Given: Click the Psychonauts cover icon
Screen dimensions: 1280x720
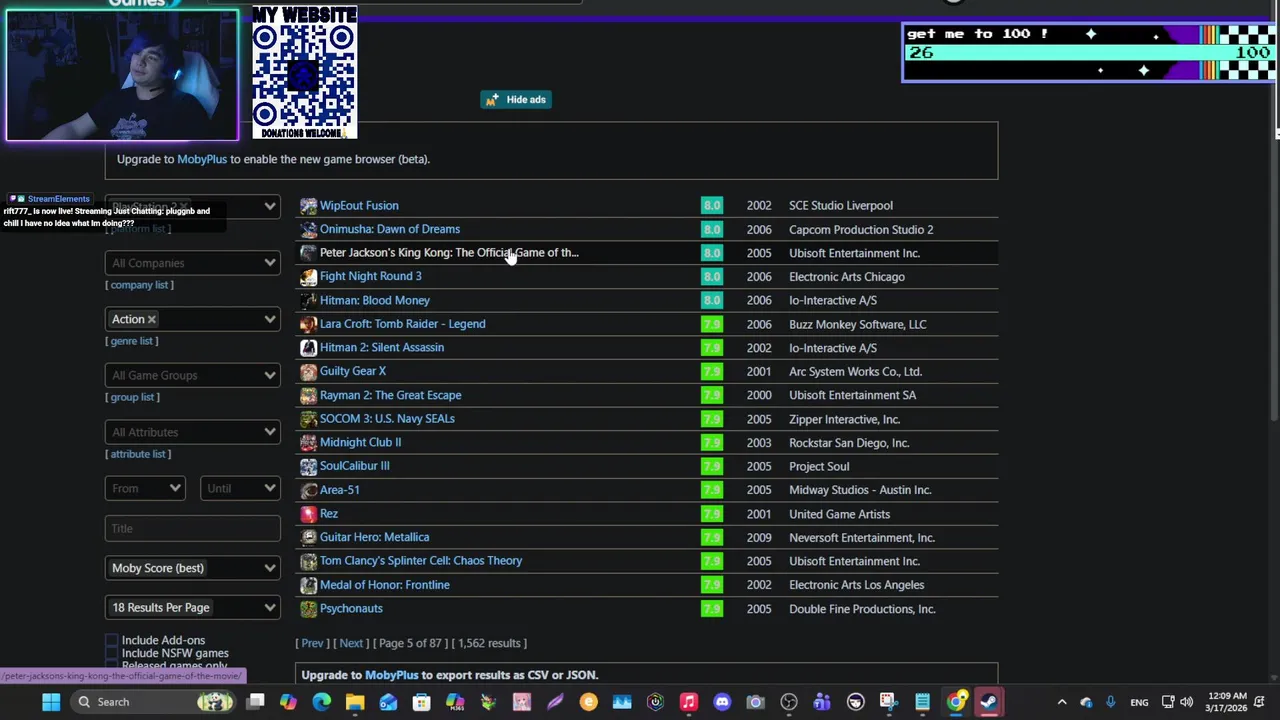Looking at the screenshot, I should click(x=308, y=609).
